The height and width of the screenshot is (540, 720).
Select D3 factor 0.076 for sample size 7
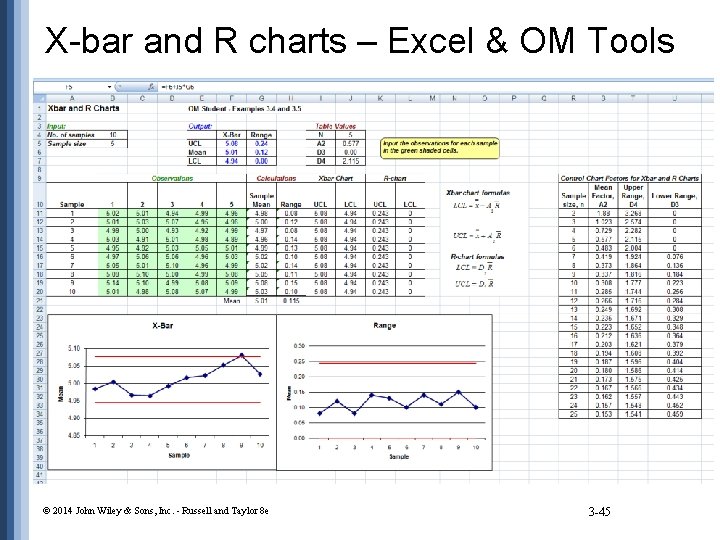click(x=675, y=257)
